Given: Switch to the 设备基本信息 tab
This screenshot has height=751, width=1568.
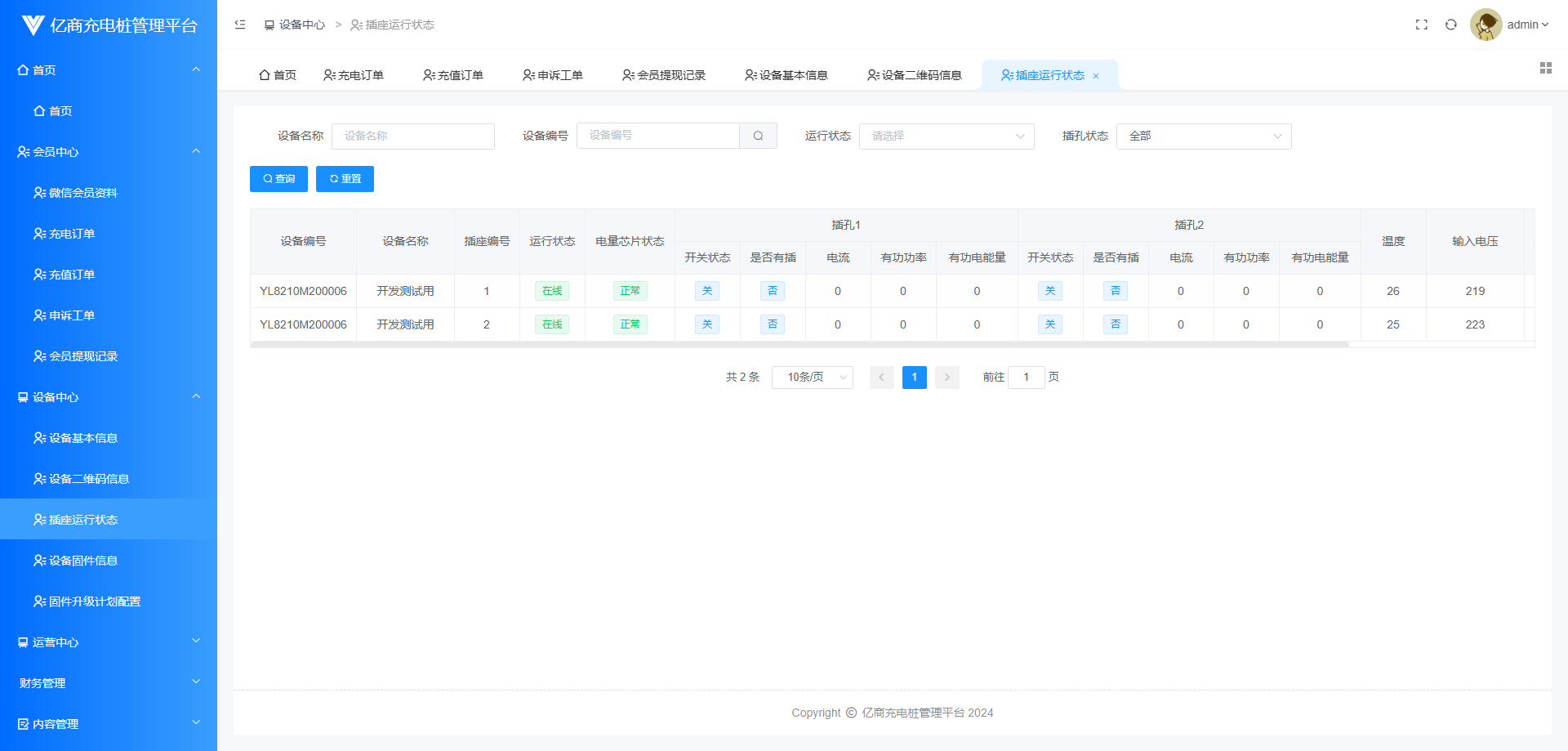Looking at the screenshot, I should coord(786,75).
